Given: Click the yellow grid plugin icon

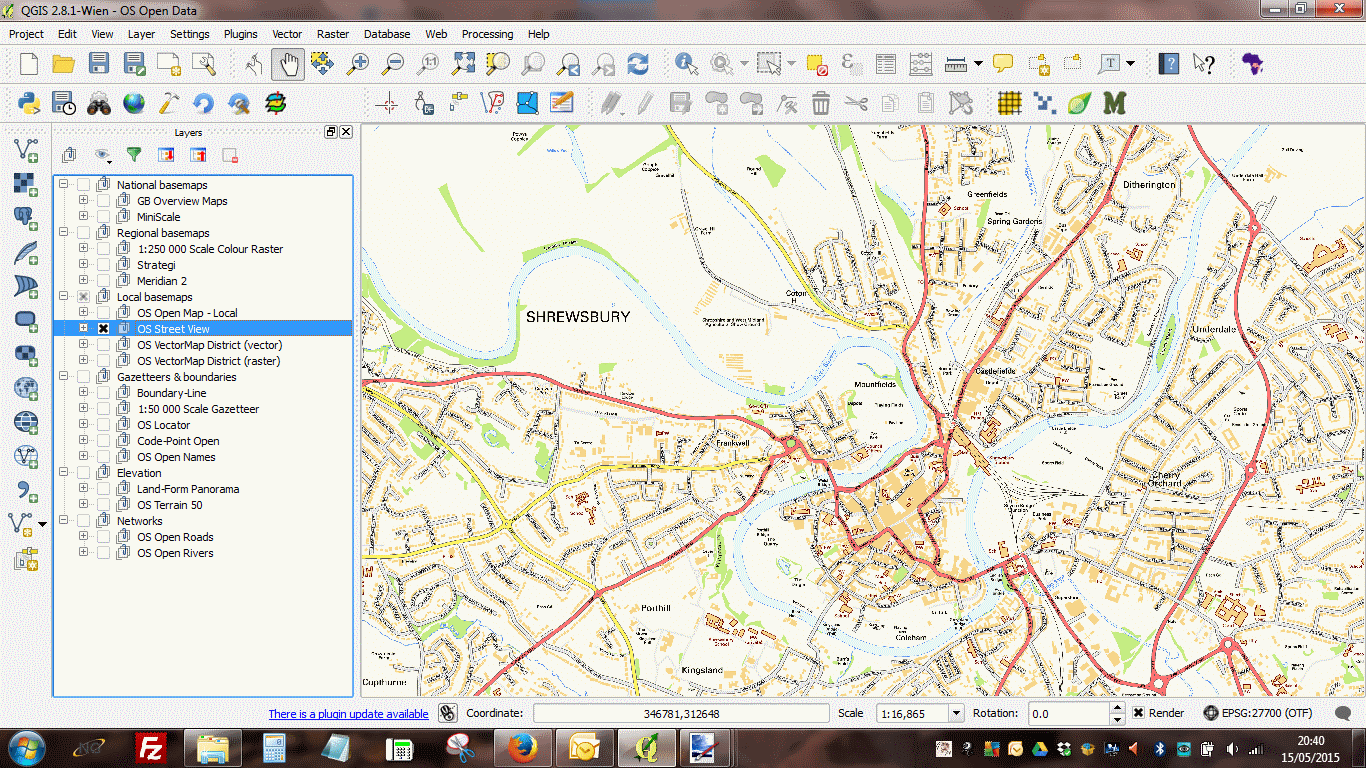Looking at the screenshot, I should 1010,102.
